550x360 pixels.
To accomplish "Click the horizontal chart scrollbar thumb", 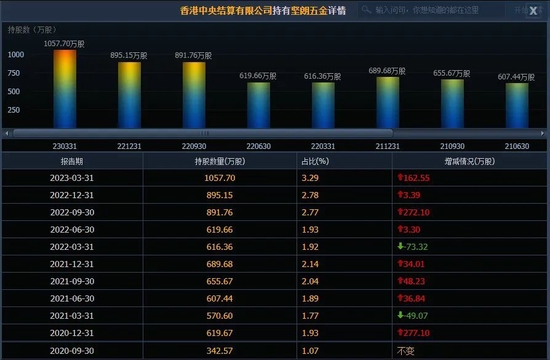I will (x=203, y=133).
